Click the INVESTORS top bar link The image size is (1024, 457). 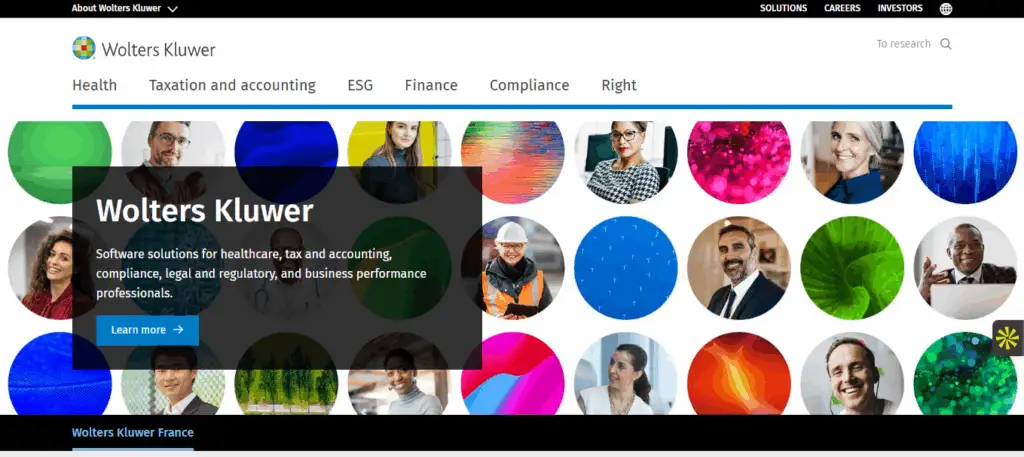point(900,8)
